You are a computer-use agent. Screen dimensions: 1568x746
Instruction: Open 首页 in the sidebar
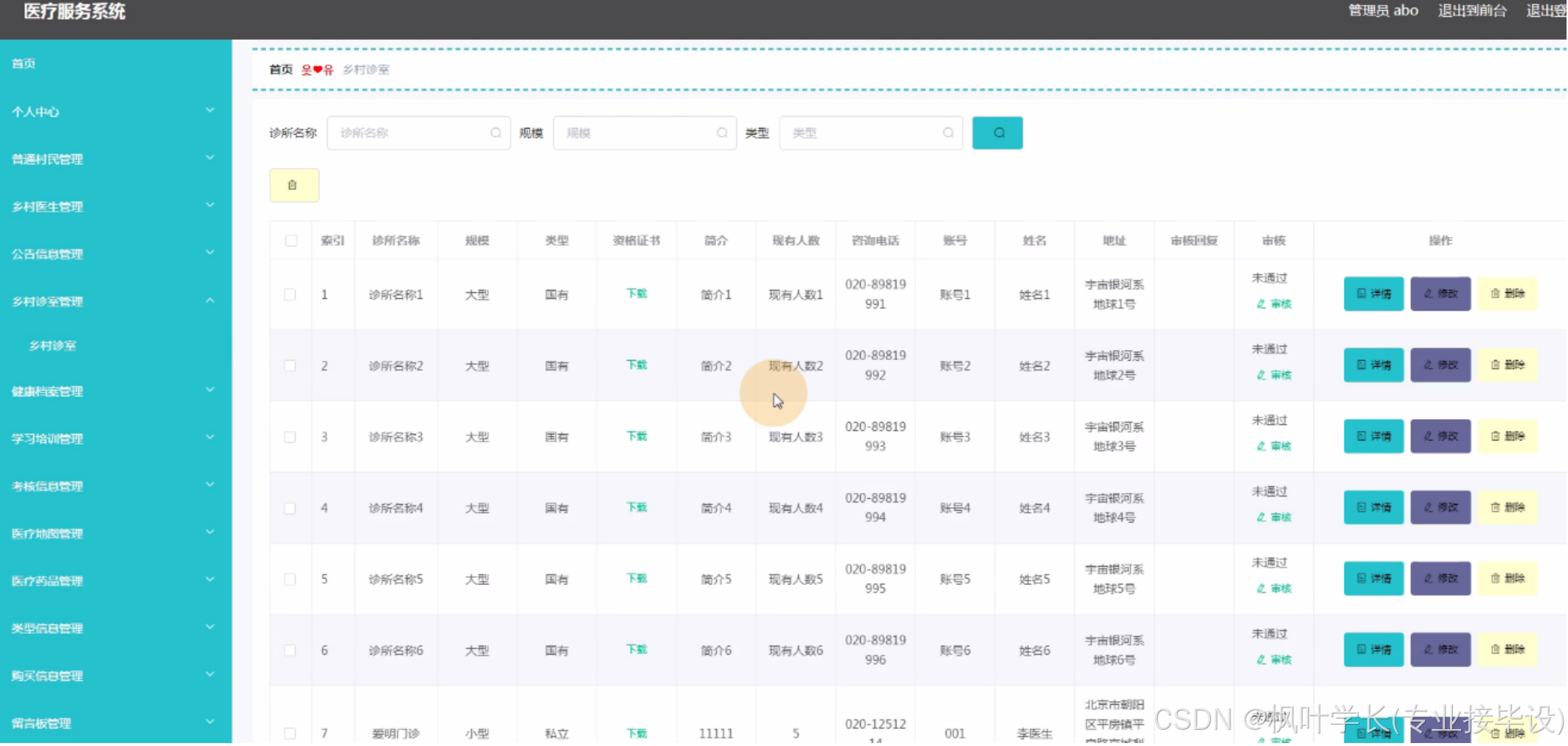[116, 63]
